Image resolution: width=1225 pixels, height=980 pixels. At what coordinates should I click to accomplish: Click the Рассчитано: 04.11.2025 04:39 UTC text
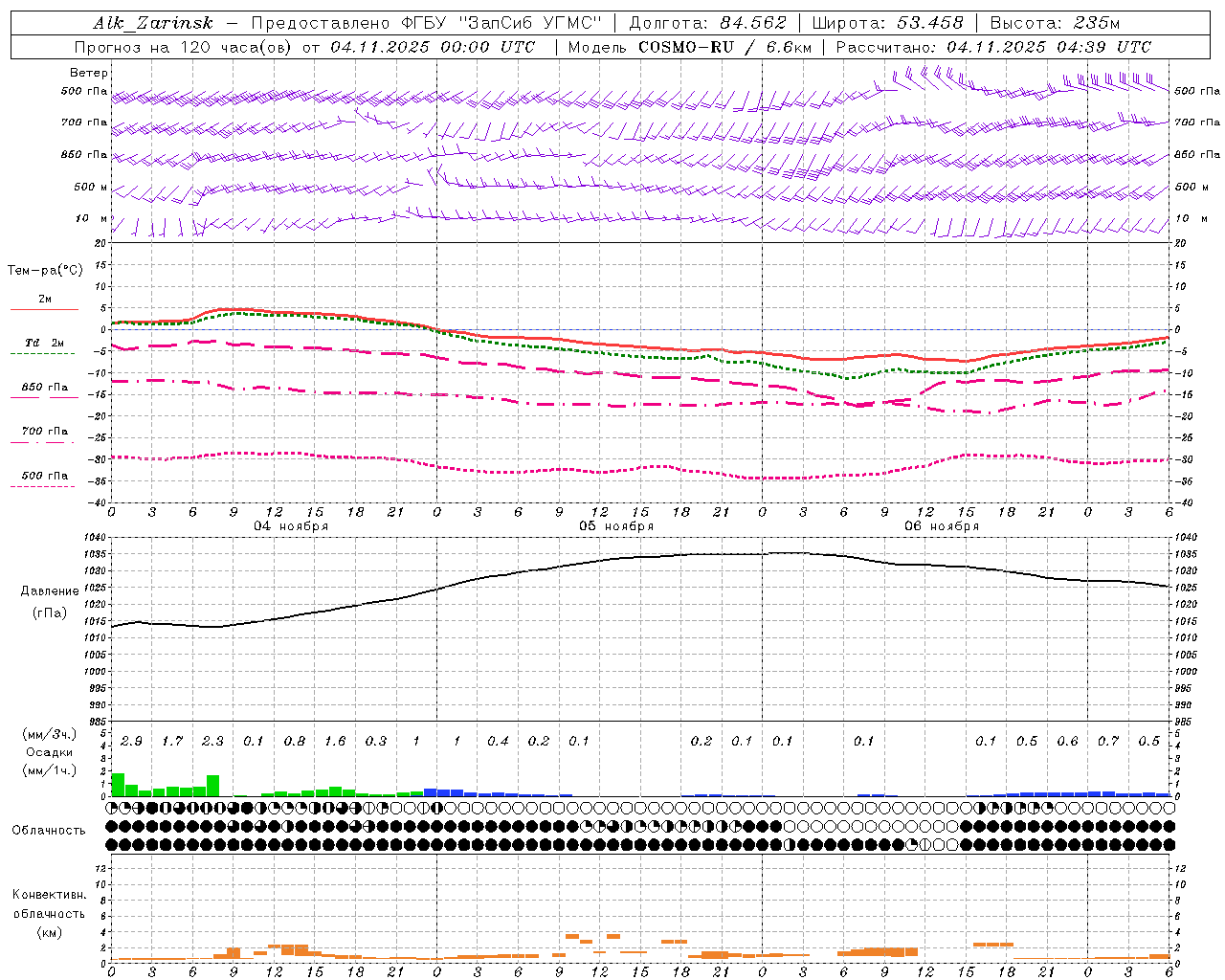point(993,47)
